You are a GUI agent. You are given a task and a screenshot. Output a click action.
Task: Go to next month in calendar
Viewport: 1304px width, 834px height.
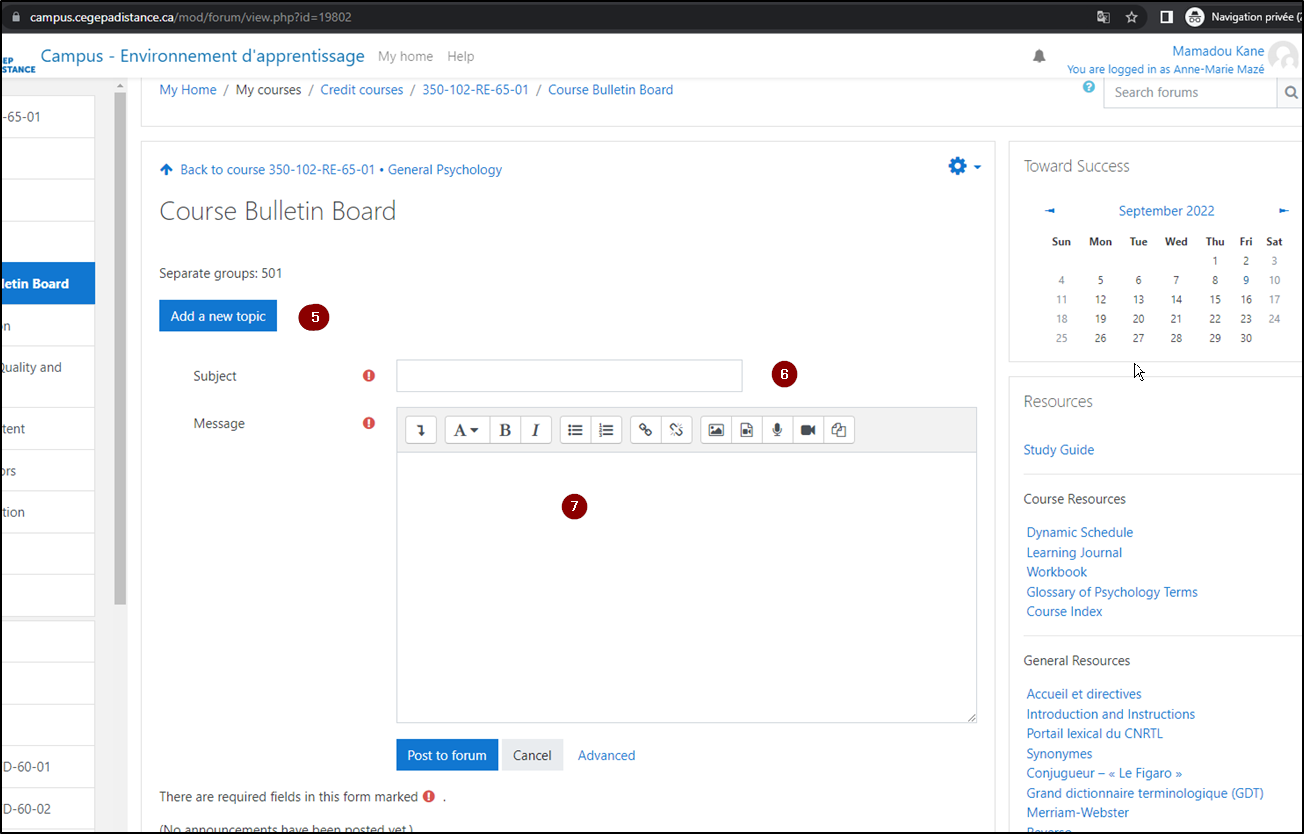pos(1284,211)
